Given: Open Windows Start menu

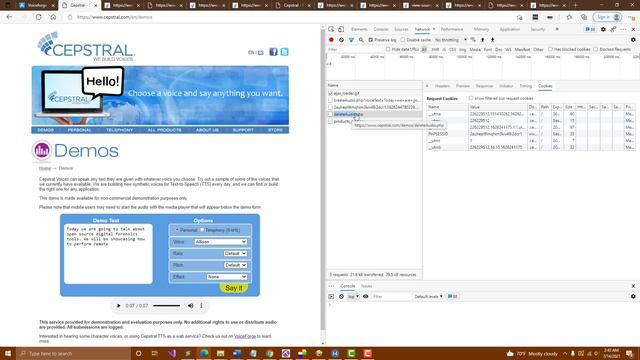Looking at the screenshot, I should point(8,353).
